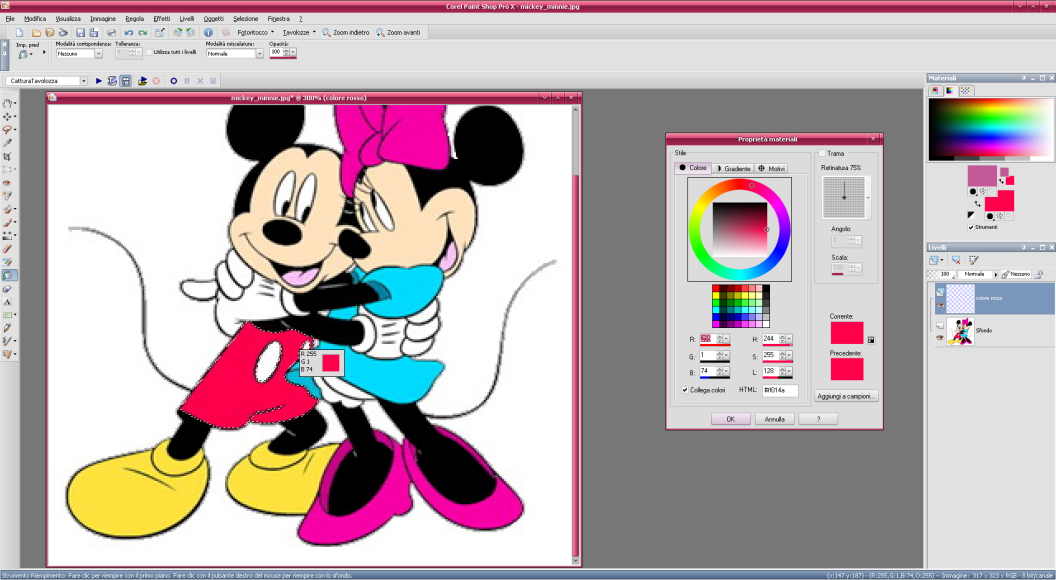Open the CatturaTavolozza script dropdown
Image resolution: width=1056 pixels, height=580 pixels.
[x=84, y=81]
